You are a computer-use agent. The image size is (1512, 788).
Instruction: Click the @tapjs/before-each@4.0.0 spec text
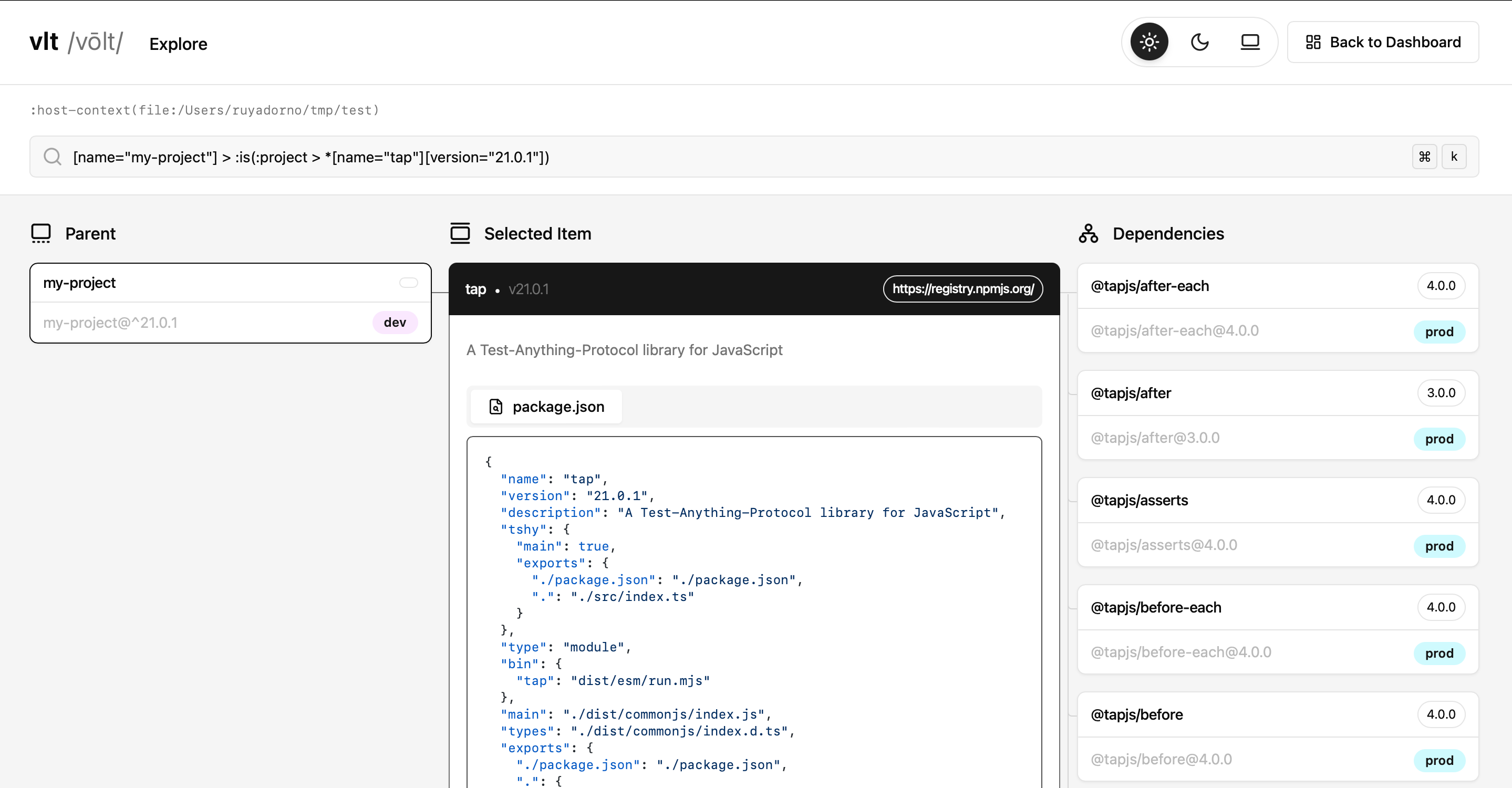(x=1181, y=652)
